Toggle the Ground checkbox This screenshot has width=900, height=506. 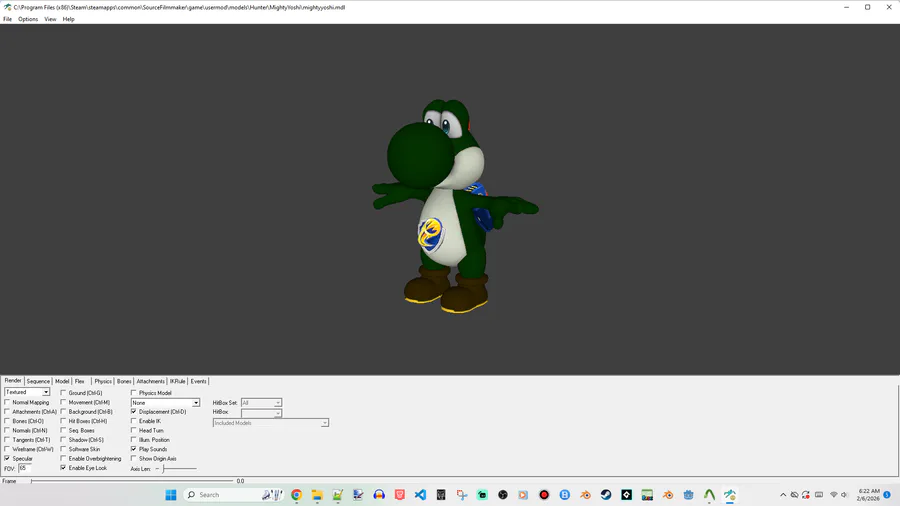64,393
